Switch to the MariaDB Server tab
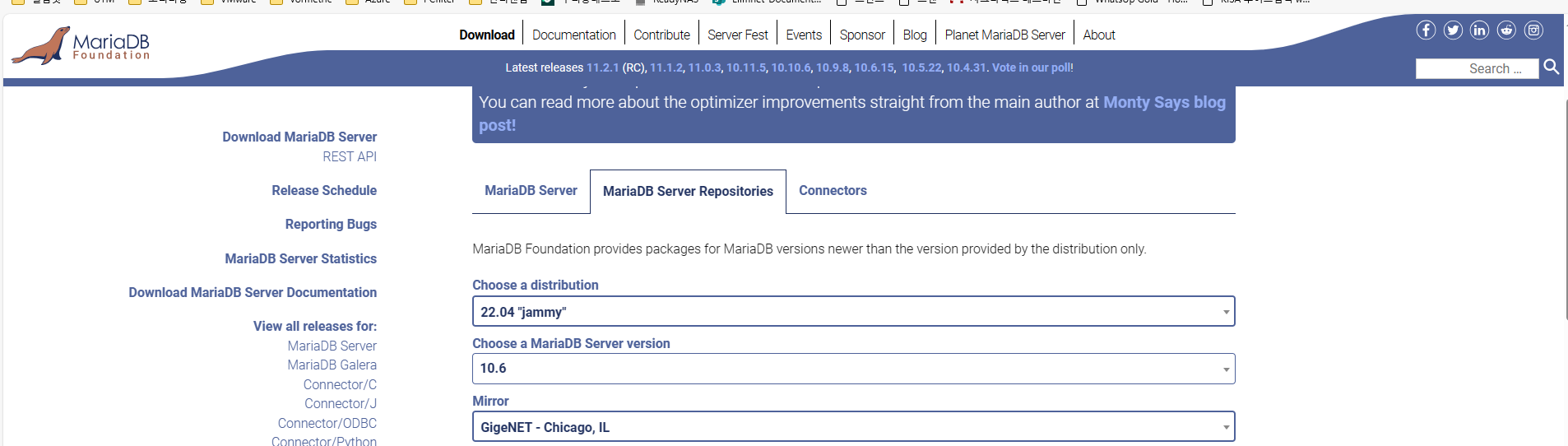Screen dimensions: 1568x446 tap(531, 191)
